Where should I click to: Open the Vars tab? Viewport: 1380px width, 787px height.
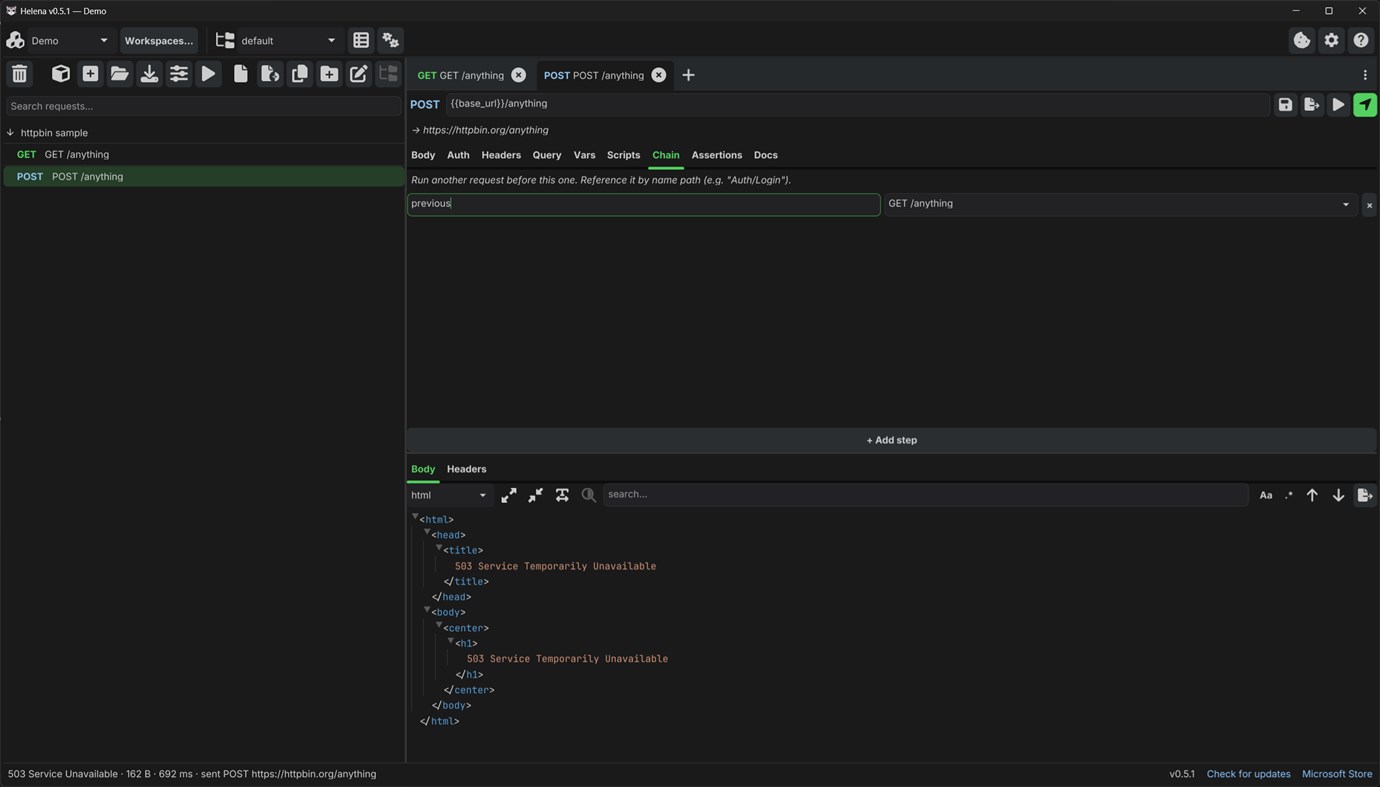tap(584, 155)
